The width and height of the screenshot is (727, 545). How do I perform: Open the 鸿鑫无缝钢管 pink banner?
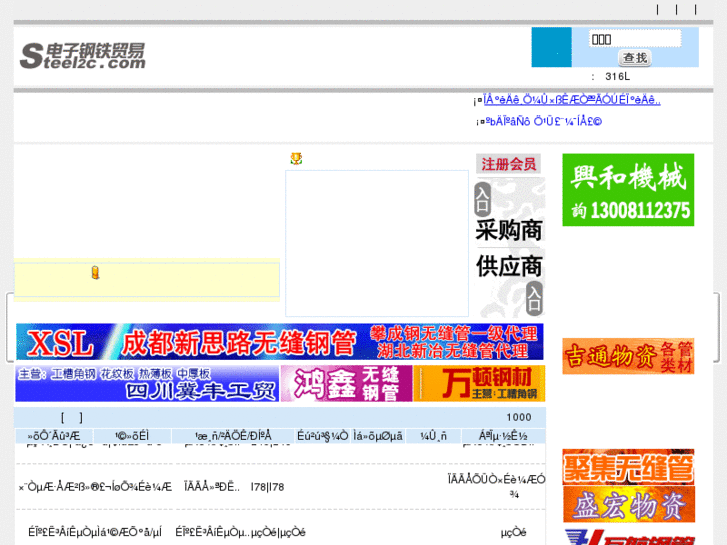point(346,384)
